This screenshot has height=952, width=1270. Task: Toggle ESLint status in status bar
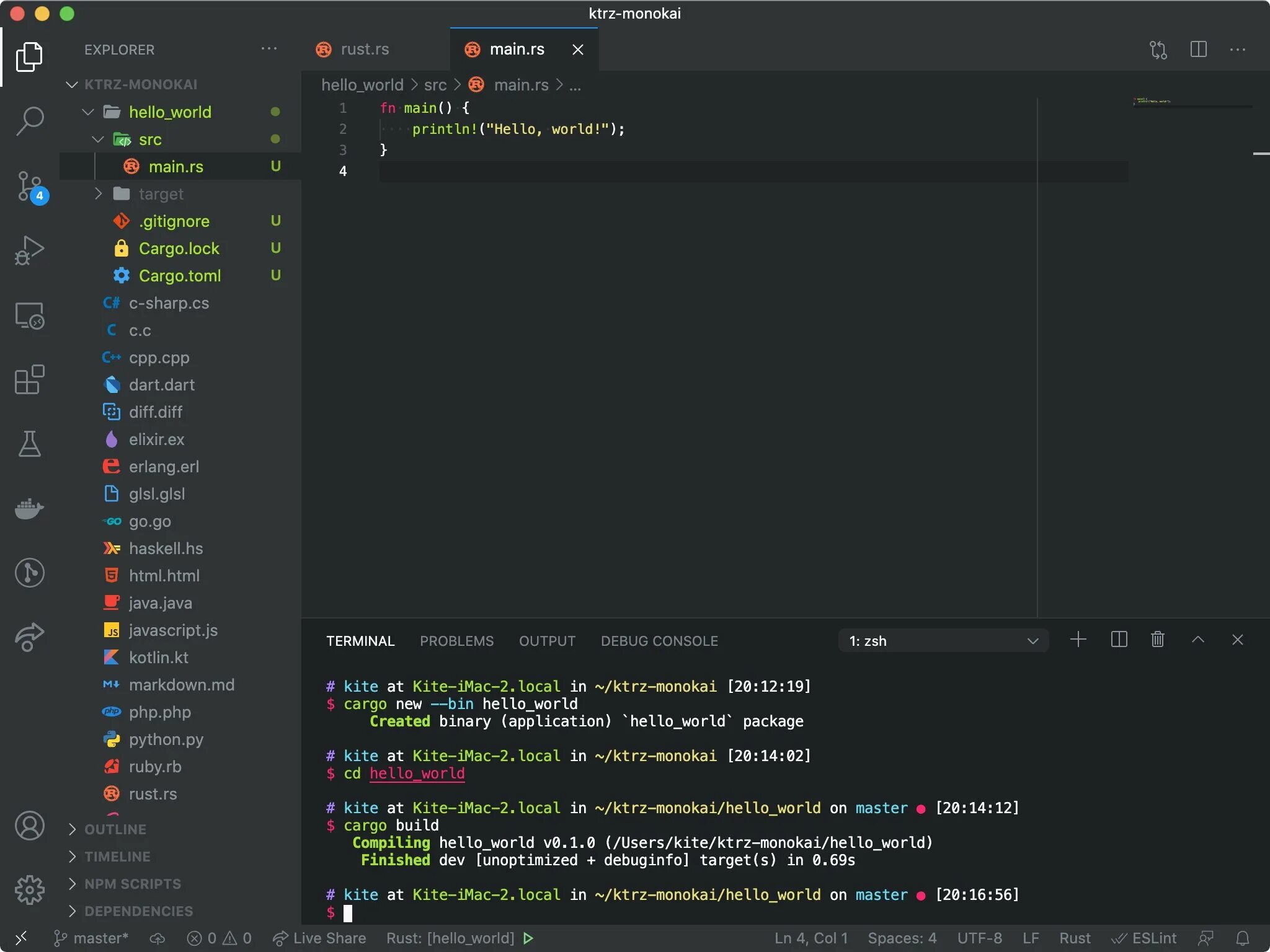pyautogui.click(x=1144, y=938)
